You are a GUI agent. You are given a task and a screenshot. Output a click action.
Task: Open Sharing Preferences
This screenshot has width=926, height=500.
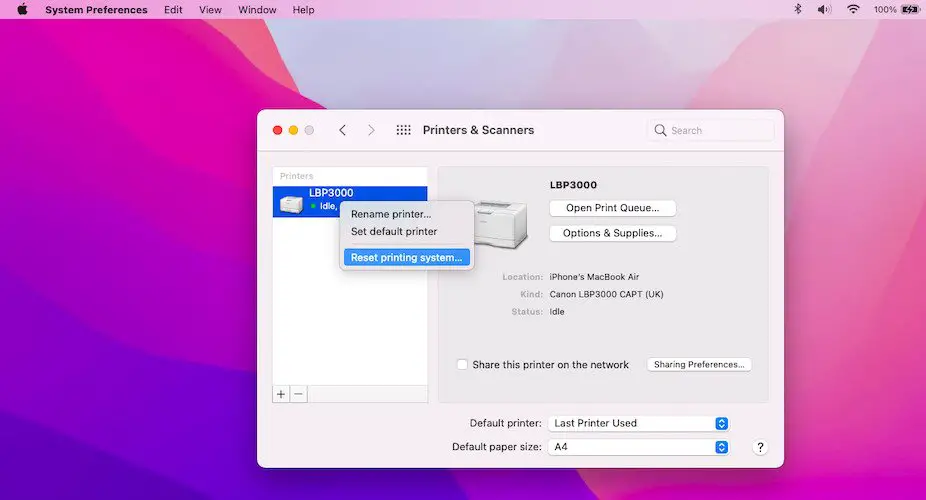pos(699,365)
